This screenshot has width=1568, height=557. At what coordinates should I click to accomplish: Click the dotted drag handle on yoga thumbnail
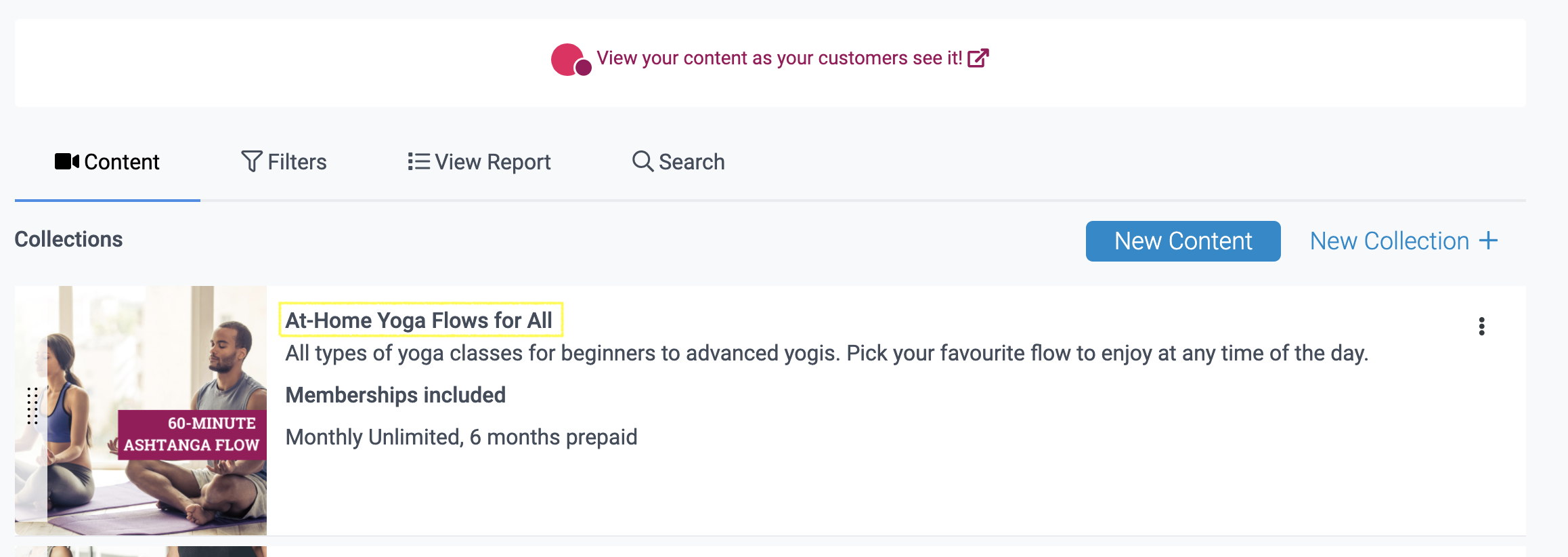[32, 406]
